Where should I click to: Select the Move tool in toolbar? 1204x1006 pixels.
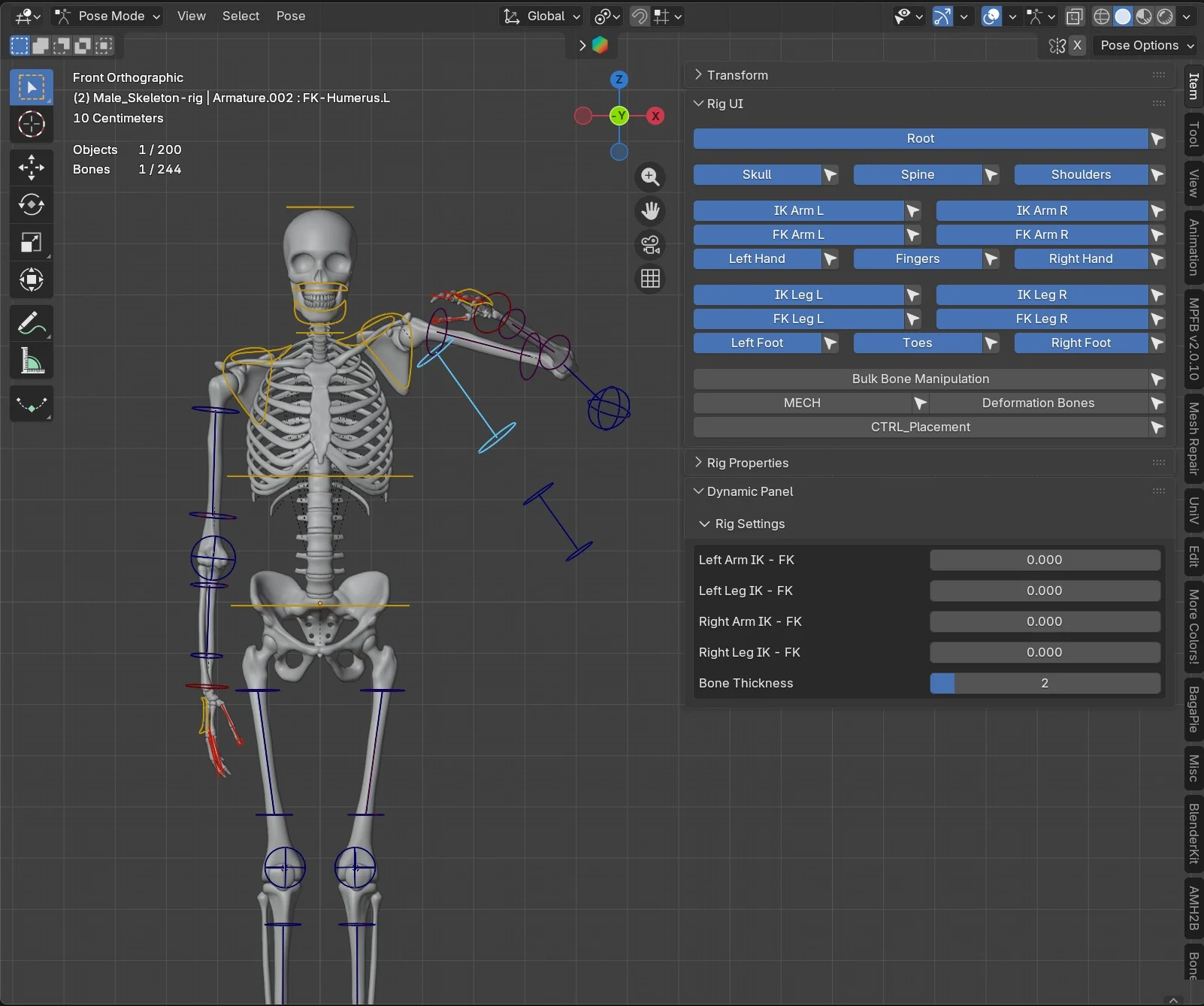pyautogui.click(x=31, y=167)
